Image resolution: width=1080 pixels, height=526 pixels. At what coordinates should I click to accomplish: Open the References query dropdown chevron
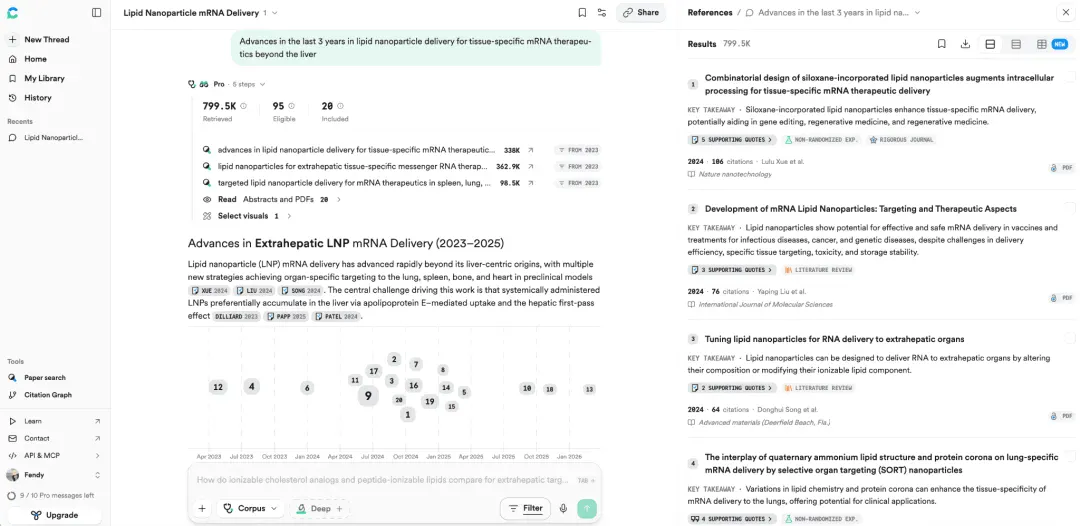click(917, 12)
